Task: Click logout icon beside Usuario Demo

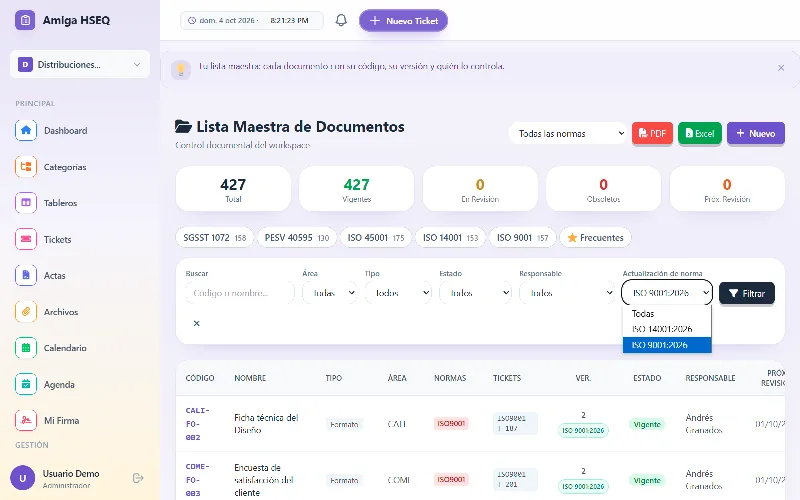Action: coord(138,478)
